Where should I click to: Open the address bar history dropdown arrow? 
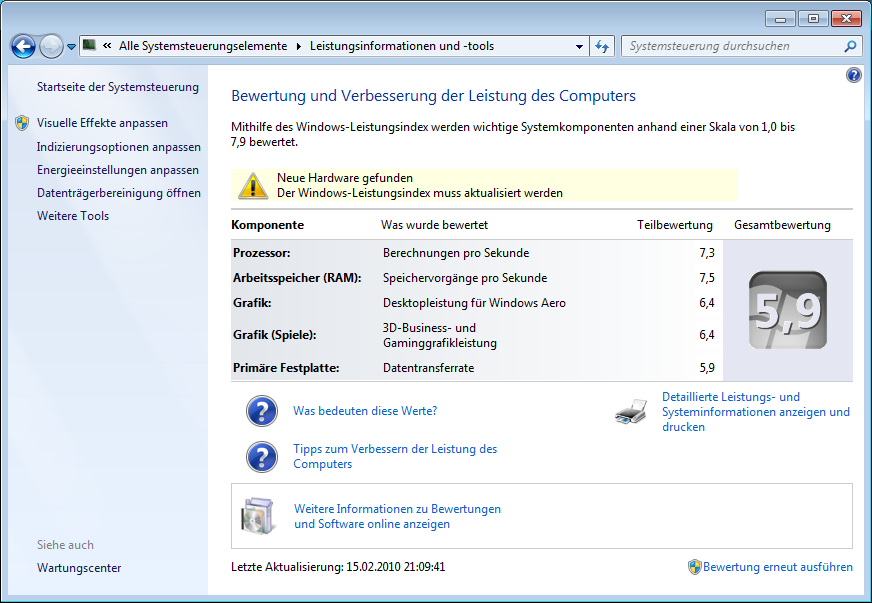click(580, 46)
